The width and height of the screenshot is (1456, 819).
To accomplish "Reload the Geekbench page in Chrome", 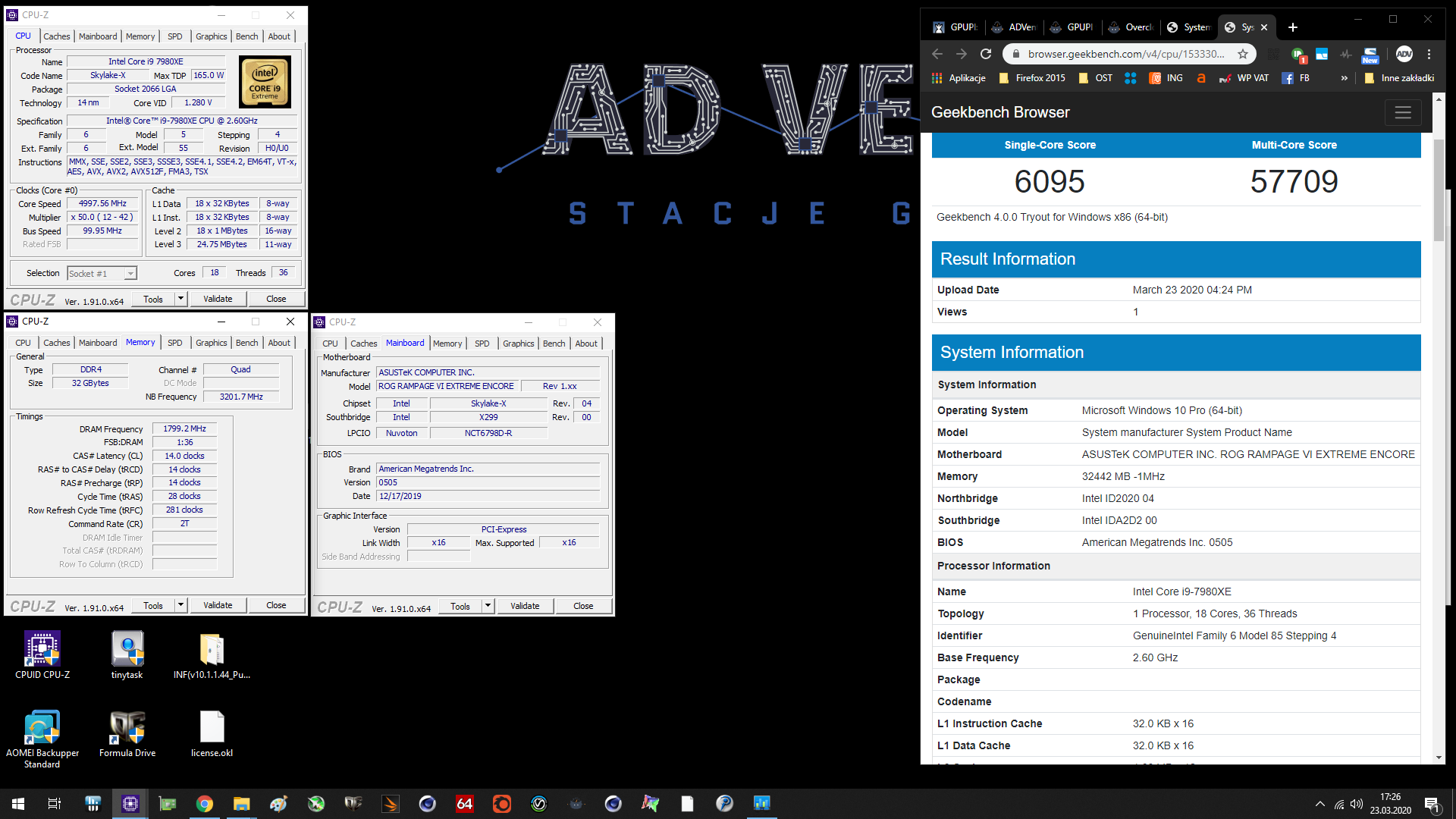I will pos(986,54).
